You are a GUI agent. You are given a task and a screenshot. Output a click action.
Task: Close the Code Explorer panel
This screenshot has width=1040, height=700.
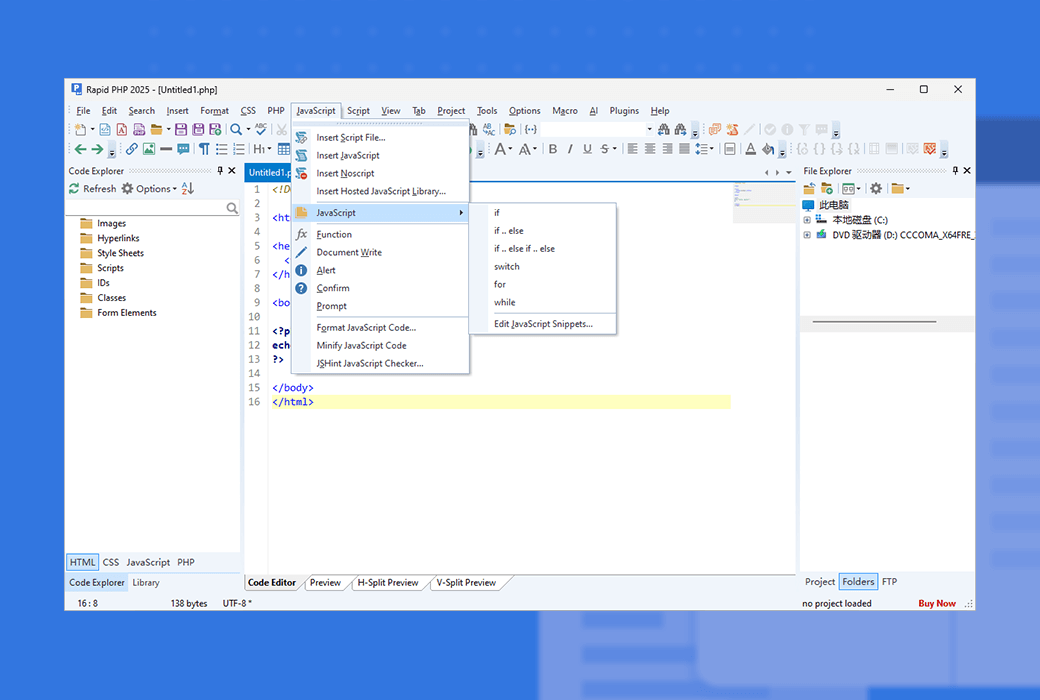[232, 171]
